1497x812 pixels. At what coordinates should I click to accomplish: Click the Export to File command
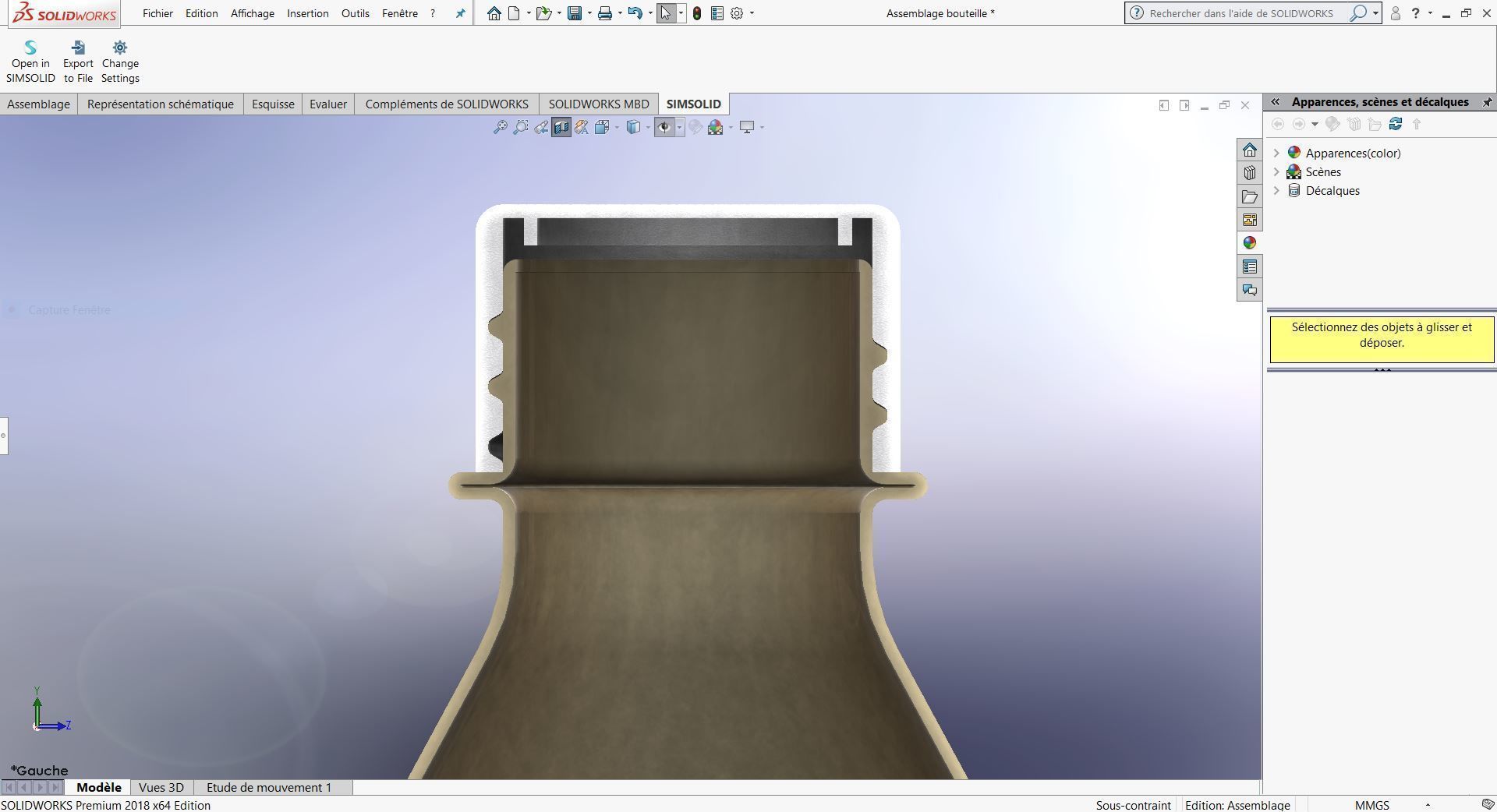(78, 62)
